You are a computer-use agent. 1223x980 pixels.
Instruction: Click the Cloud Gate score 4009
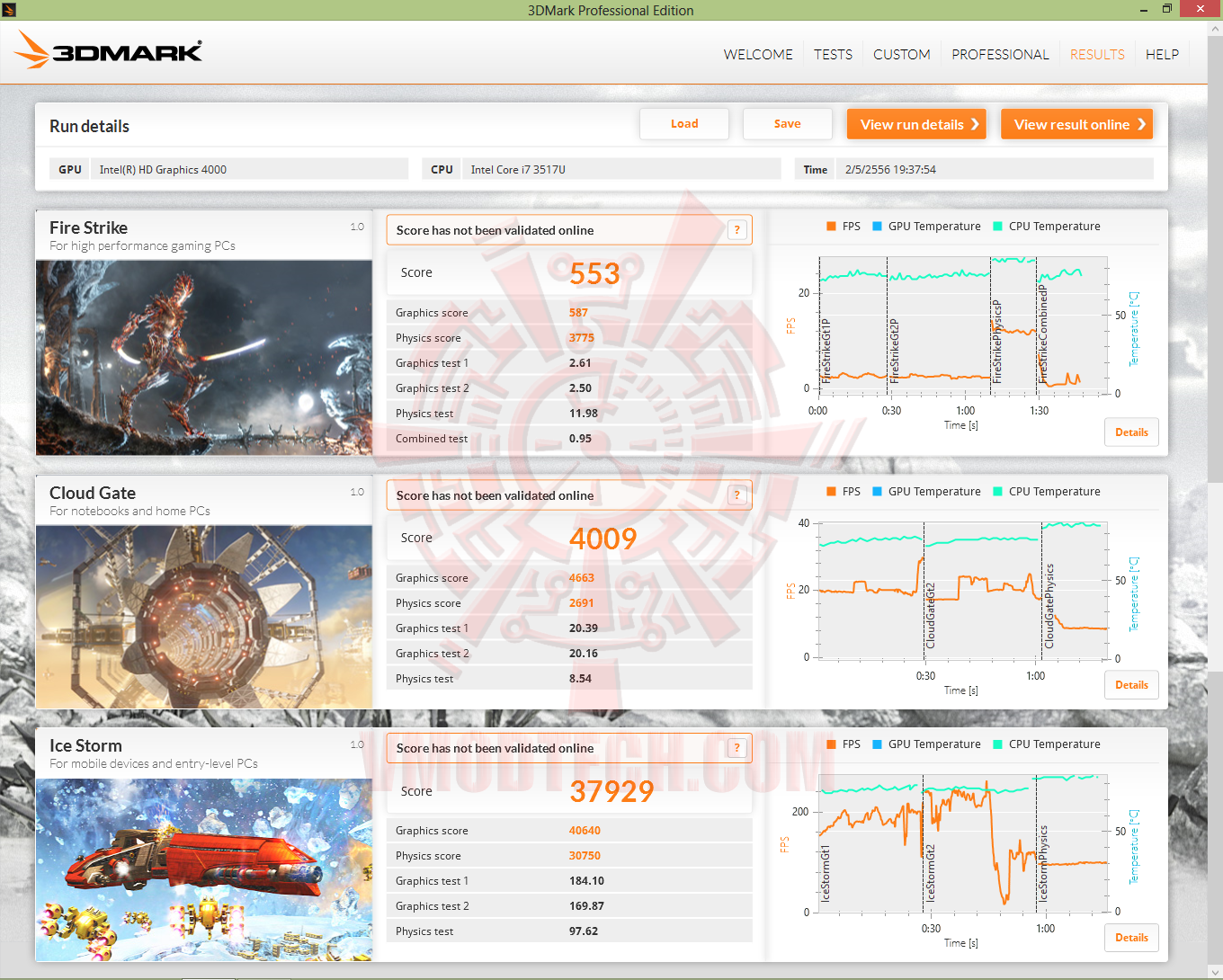pyautogui.click(x=603, y=539)
